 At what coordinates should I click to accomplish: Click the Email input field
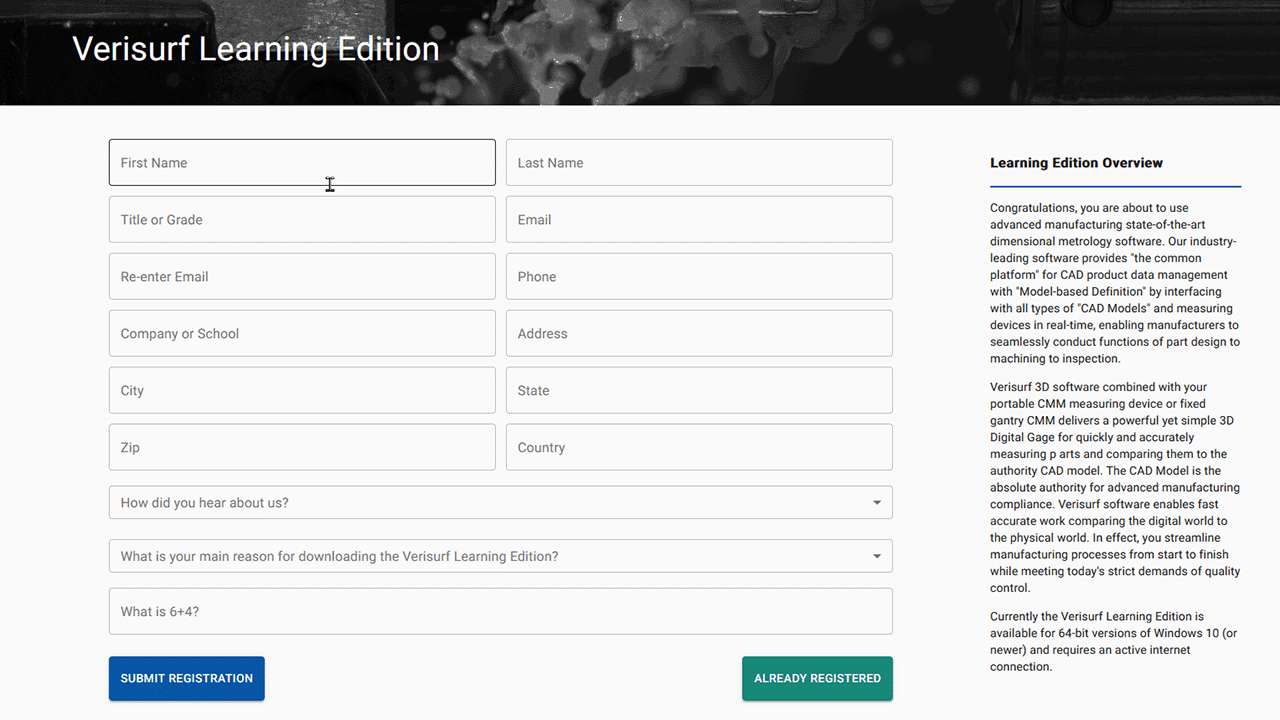[x=699, y=219]
